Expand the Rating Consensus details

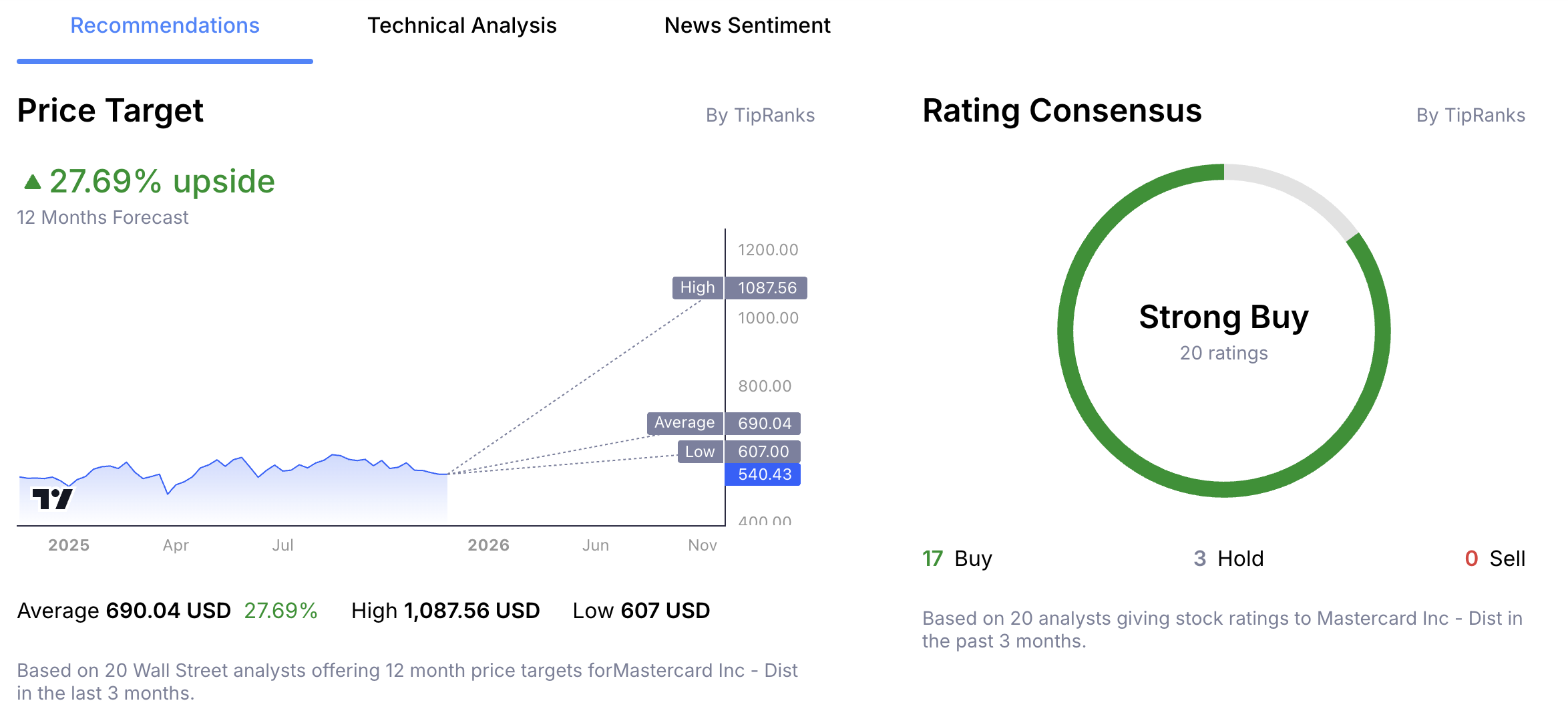coord(1061,110)
